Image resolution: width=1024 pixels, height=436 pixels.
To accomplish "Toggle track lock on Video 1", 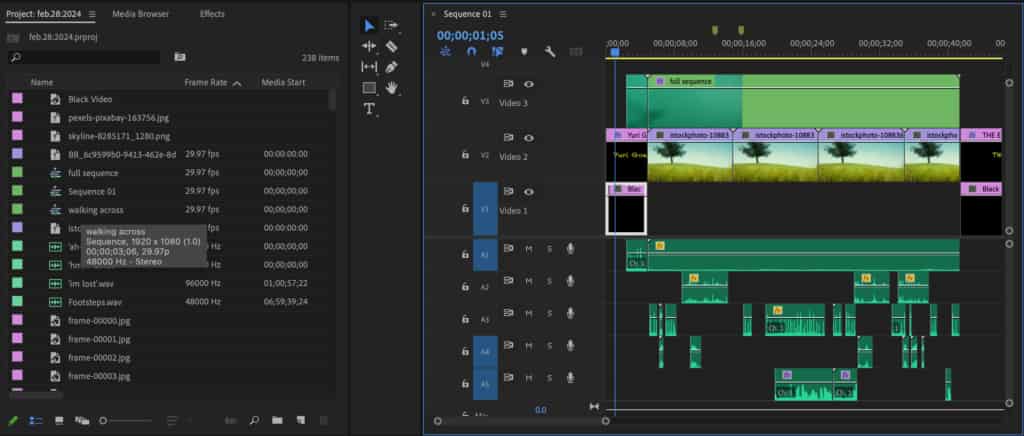I will [x=465, y=210].
